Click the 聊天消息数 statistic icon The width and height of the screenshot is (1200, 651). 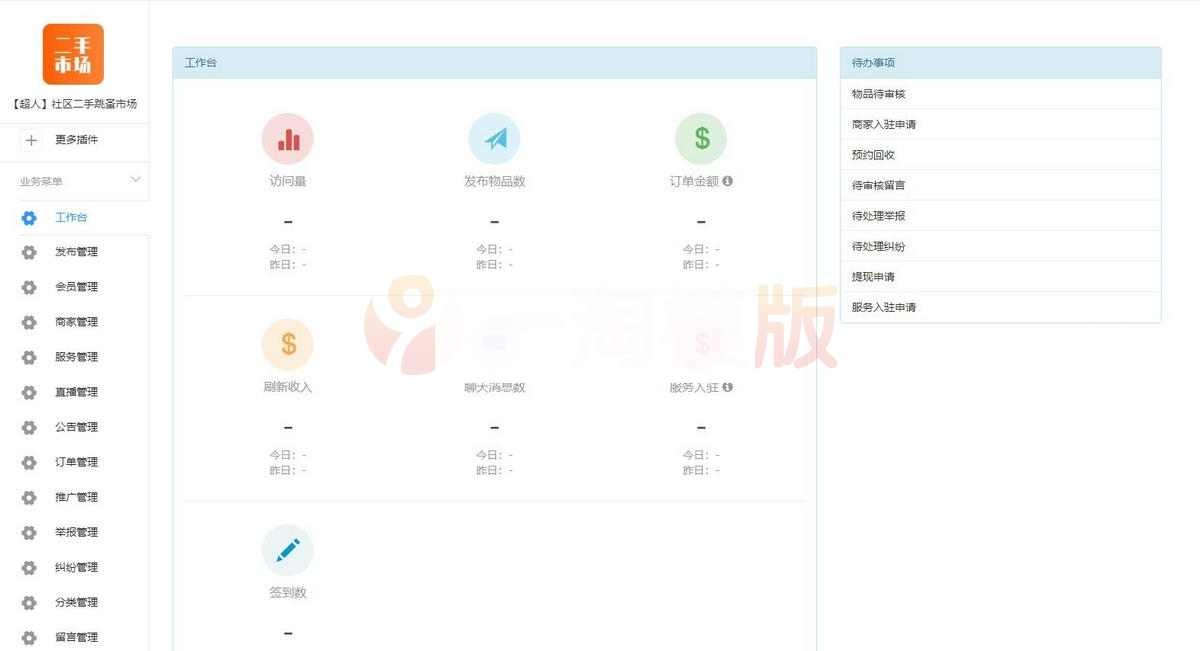[x=494, y=344]
